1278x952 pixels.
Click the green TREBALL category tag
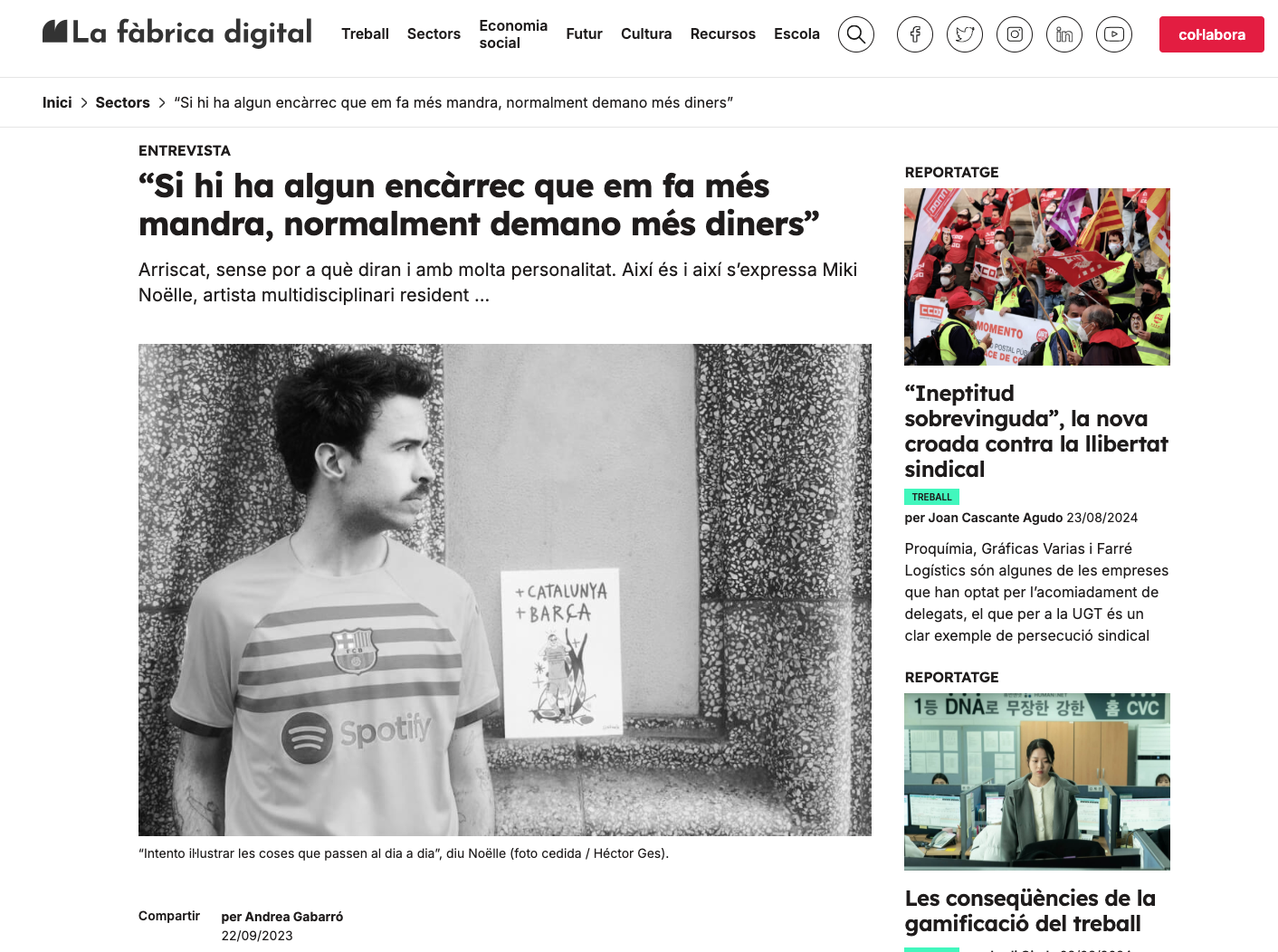931,497
